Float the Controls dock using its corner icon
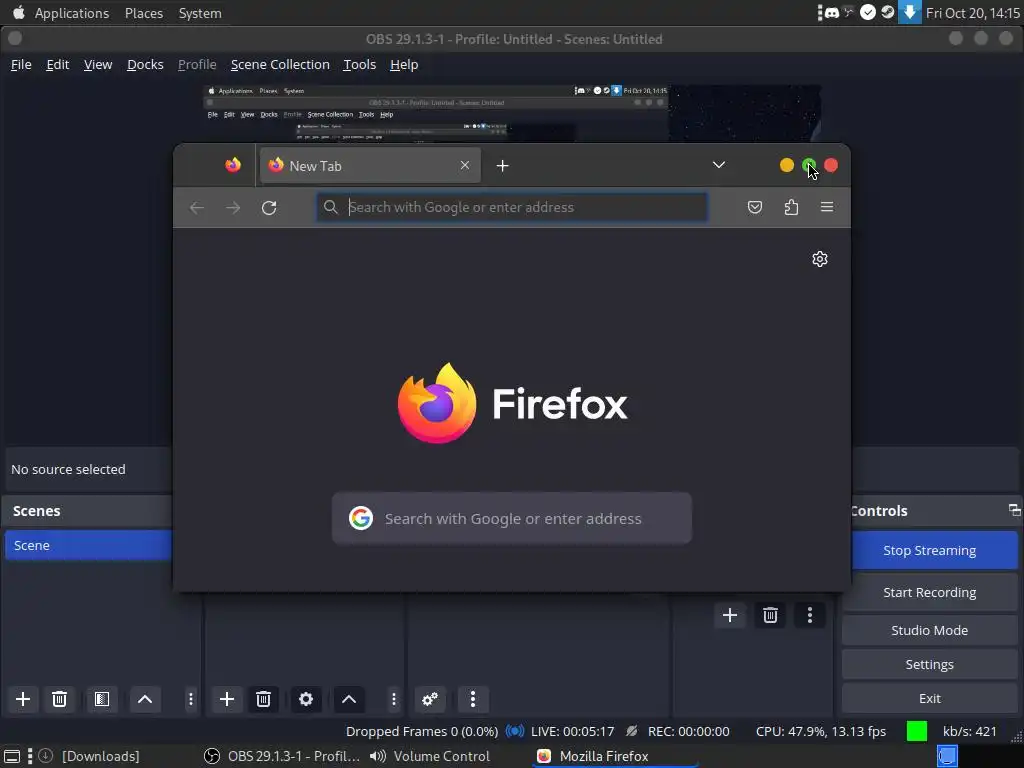This screenshot has width=1024, height=768. coord(1014,510)
